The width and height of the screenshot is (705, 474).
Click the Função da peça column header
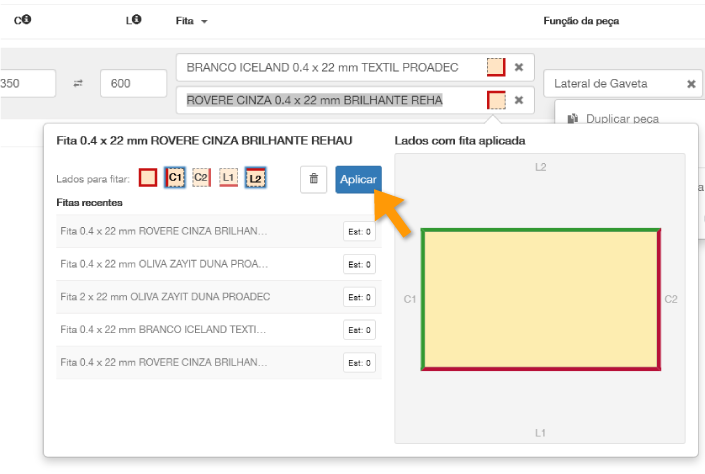(581, 21)
